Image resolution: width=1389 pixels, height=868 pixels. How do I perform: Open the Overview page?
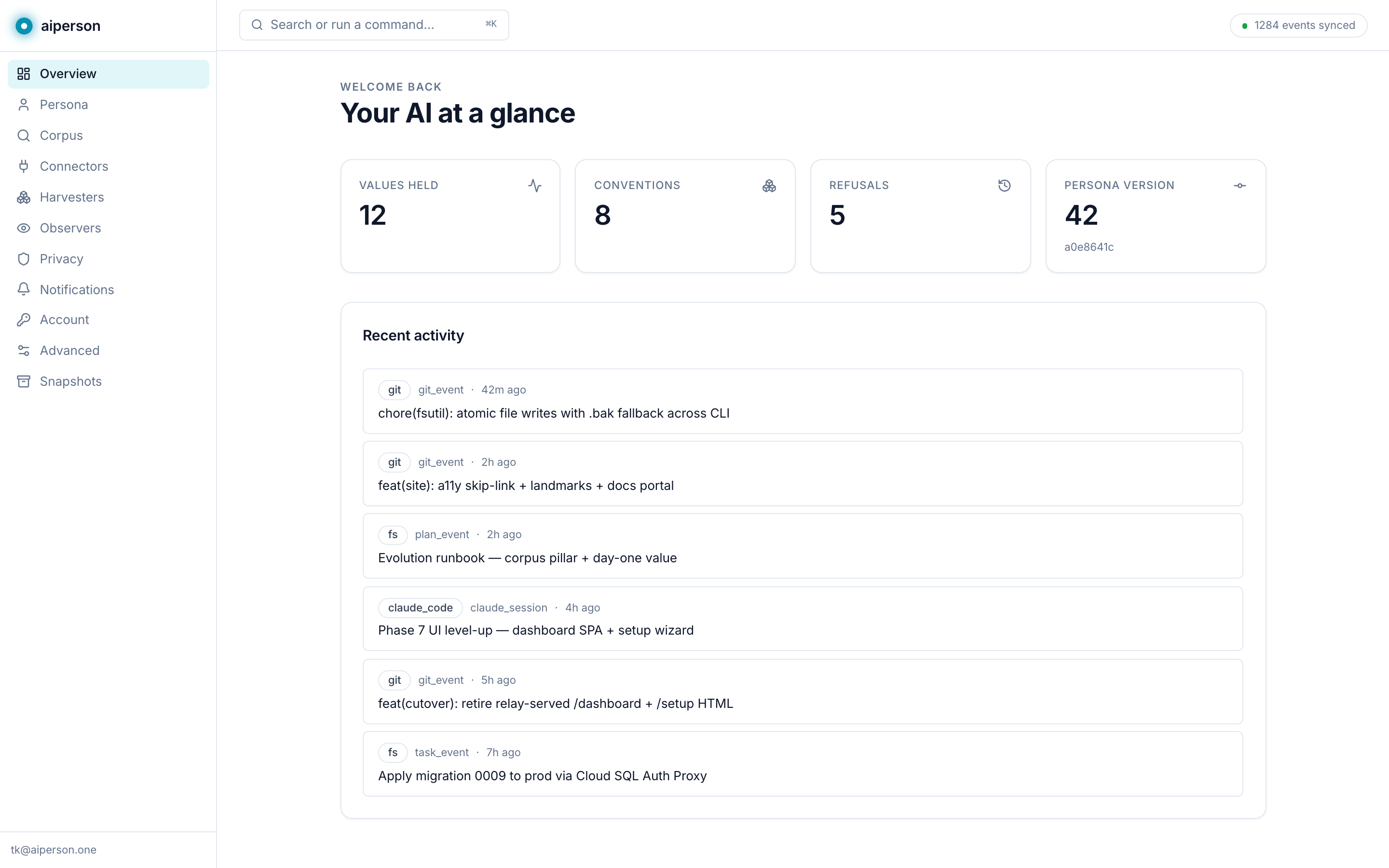109,74
